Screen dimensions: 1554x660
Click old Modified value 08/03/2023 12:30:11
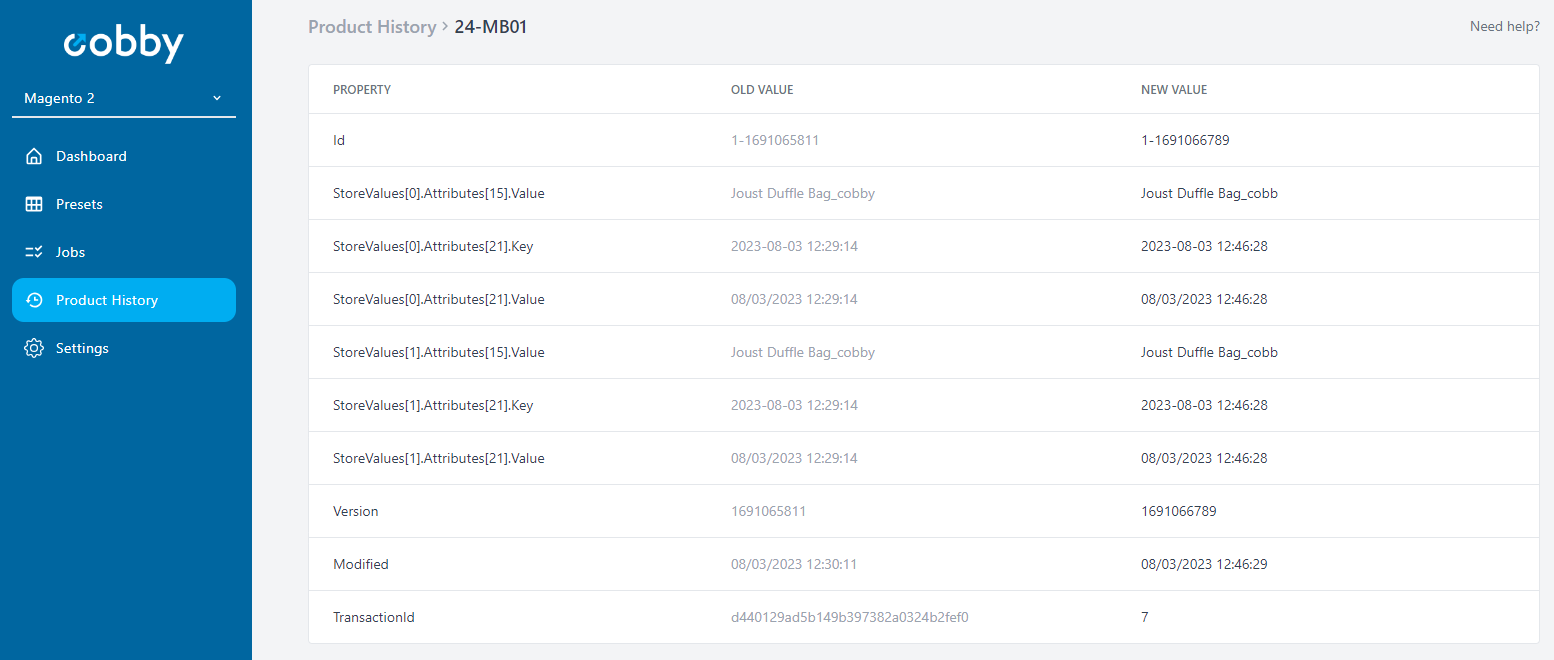point(794,565)
